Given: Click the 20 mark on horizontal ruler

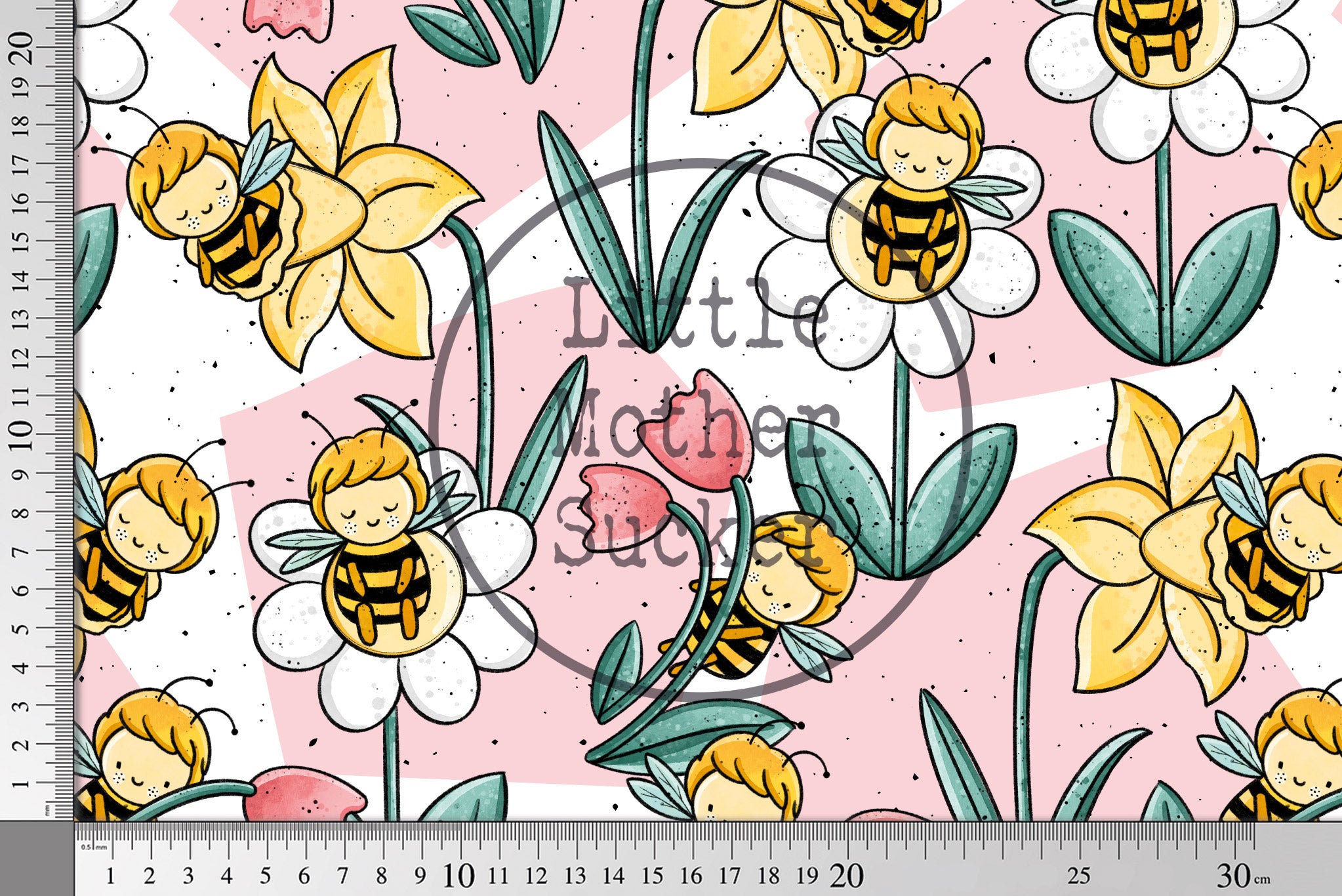Looking at the screenshot, I should 846,876.
